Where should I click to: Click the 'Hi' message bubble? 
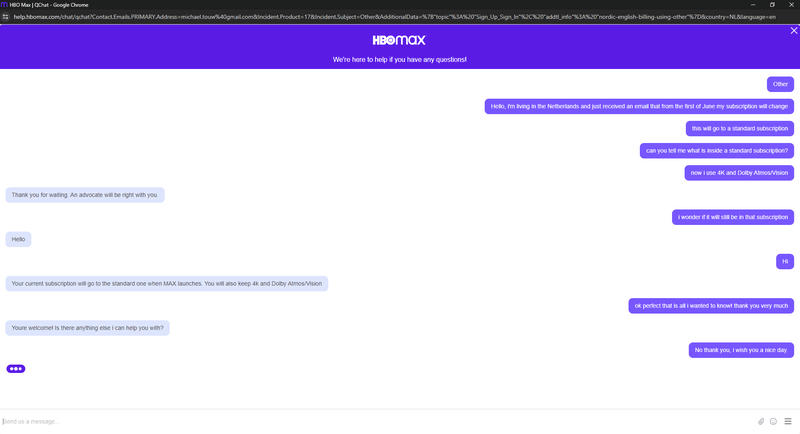point(785,262)
